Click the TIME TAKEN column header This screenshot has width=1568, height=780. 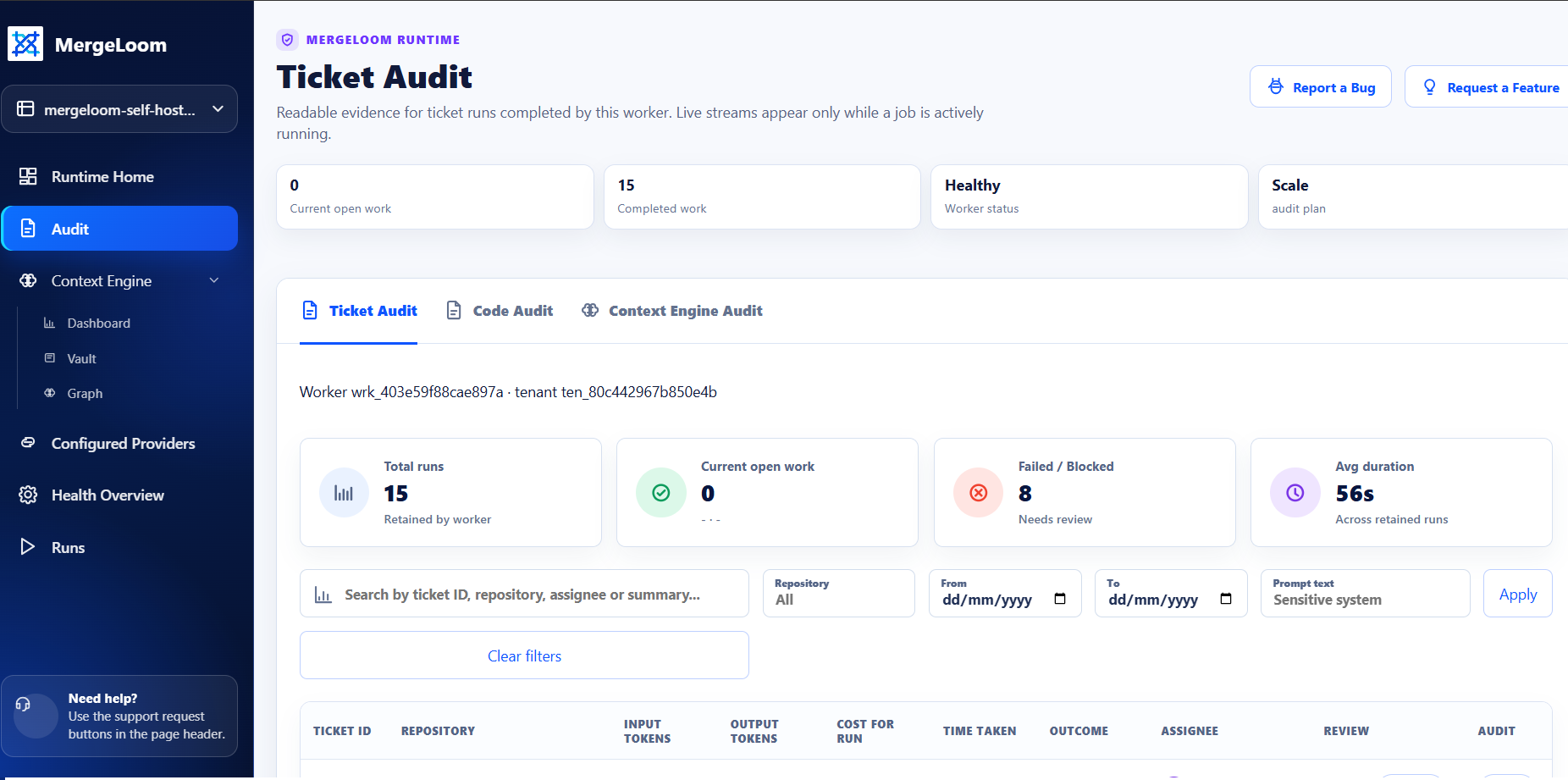980,731
